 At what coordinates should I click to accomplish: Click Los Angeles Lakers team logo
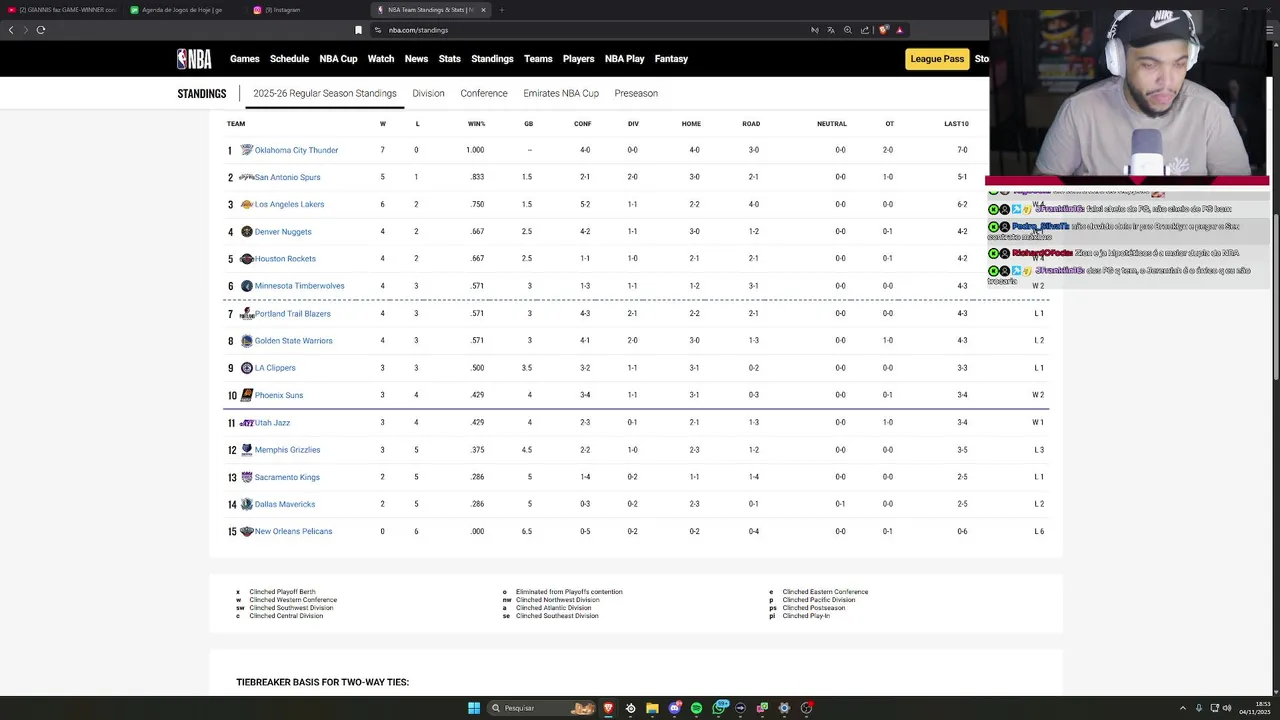click(247, 204)
